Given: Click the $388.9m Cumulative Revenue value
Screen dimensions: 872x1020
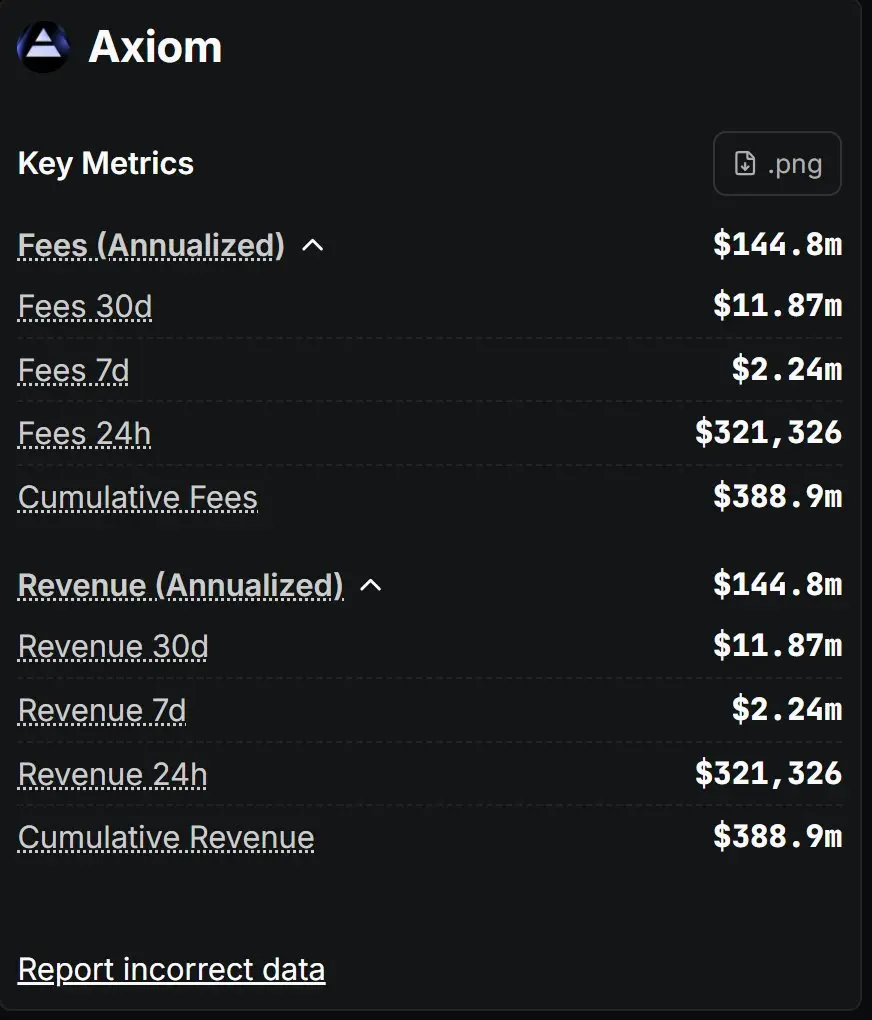Looking at the screenshot, I should coord(777,837).
